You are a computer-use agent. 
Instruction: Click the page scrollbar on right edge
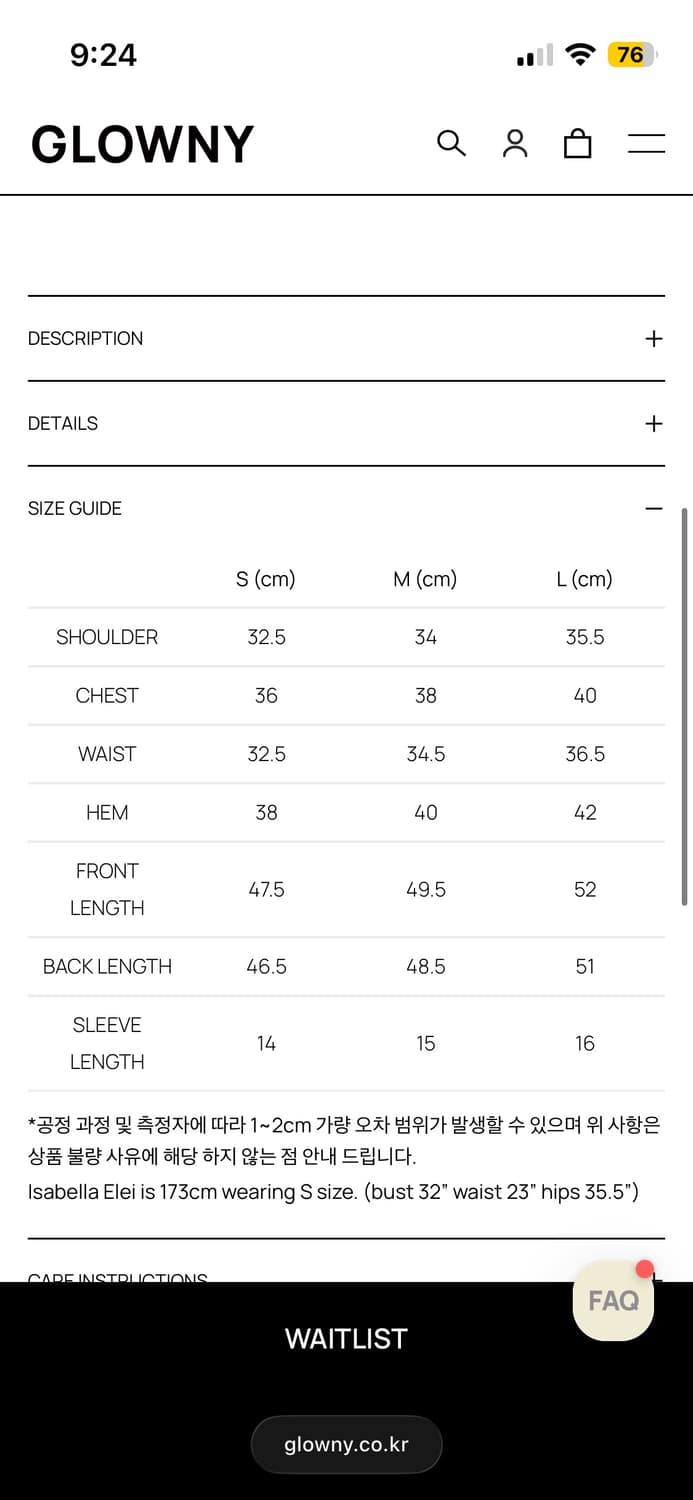coord(685,706)
